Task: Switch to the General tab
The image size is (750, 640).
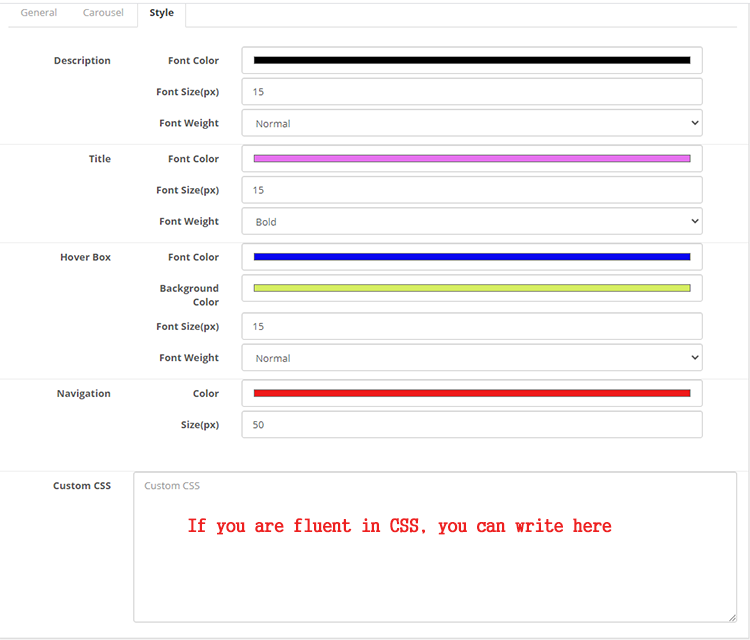Action: (x=38, y=13)
